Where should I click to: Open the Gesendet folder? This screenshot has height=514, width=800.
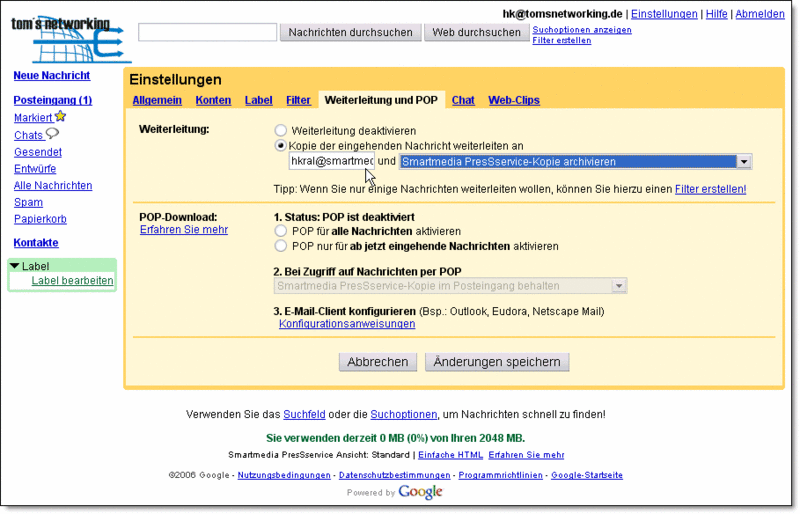[38, 152]
